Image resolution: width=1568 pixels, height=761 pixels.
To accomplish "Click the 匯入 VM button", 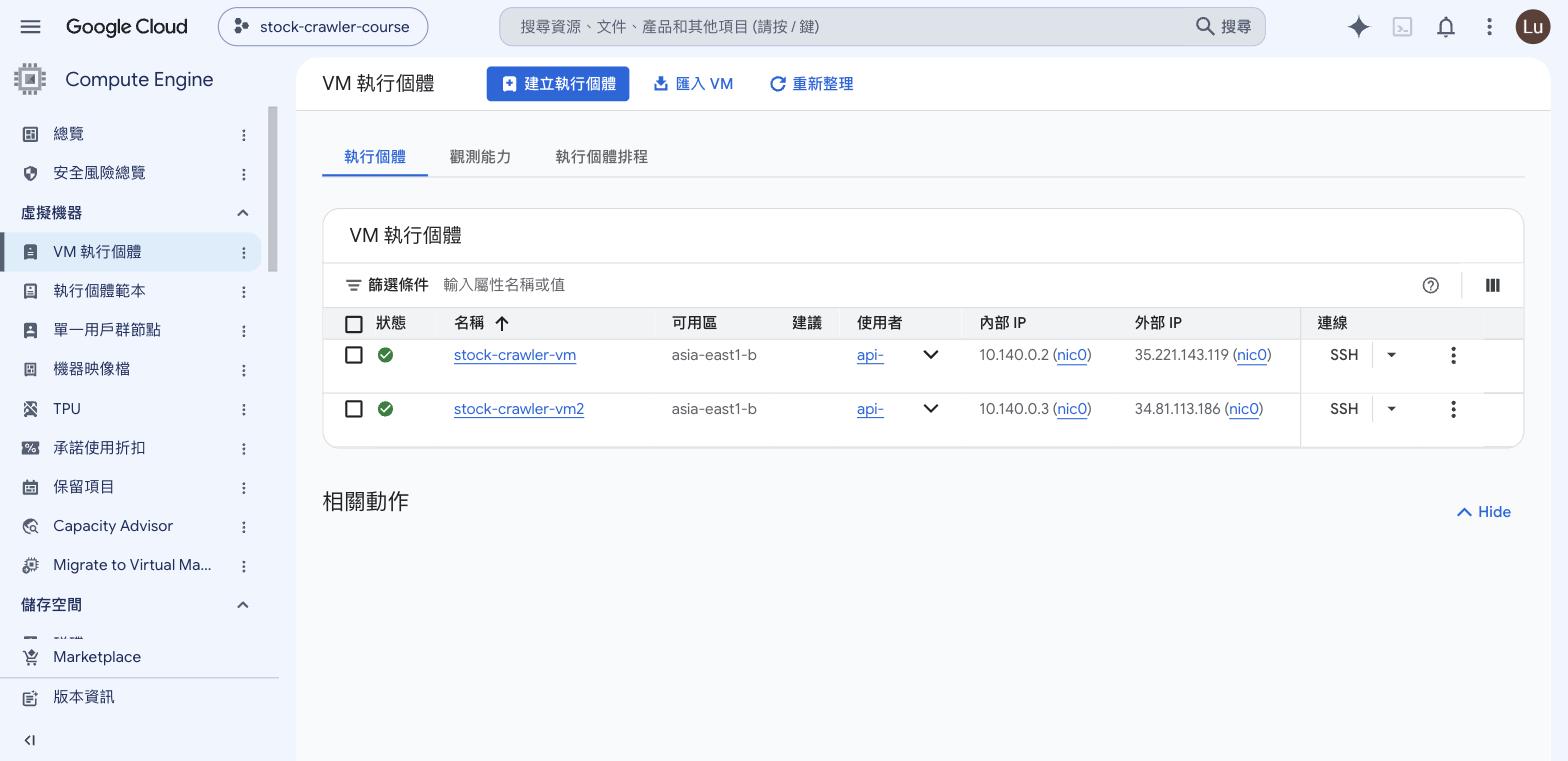I will pyautogui.click(x=693, y=84).
